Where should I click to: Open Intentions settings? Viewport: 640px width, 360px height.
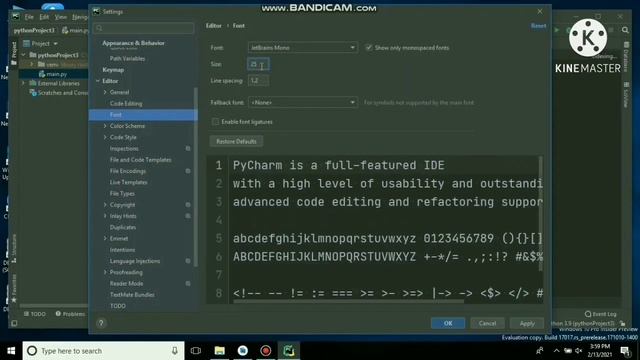pos(122,249)
